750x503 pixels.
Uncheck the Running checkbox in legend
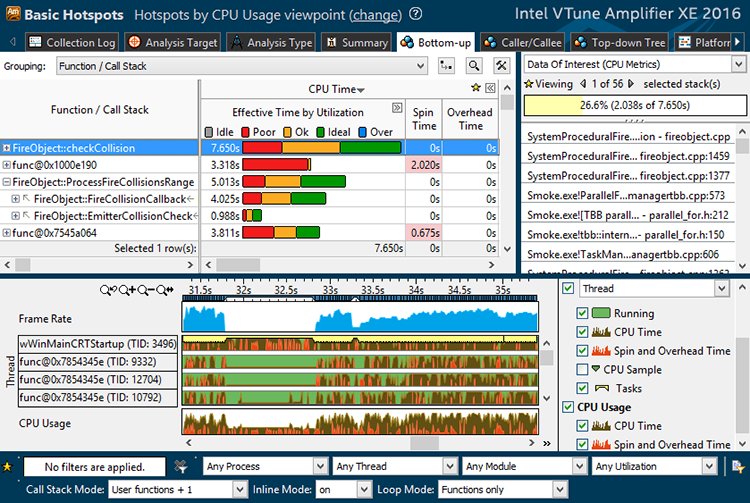pyautogui.click(x=583, y=313)
